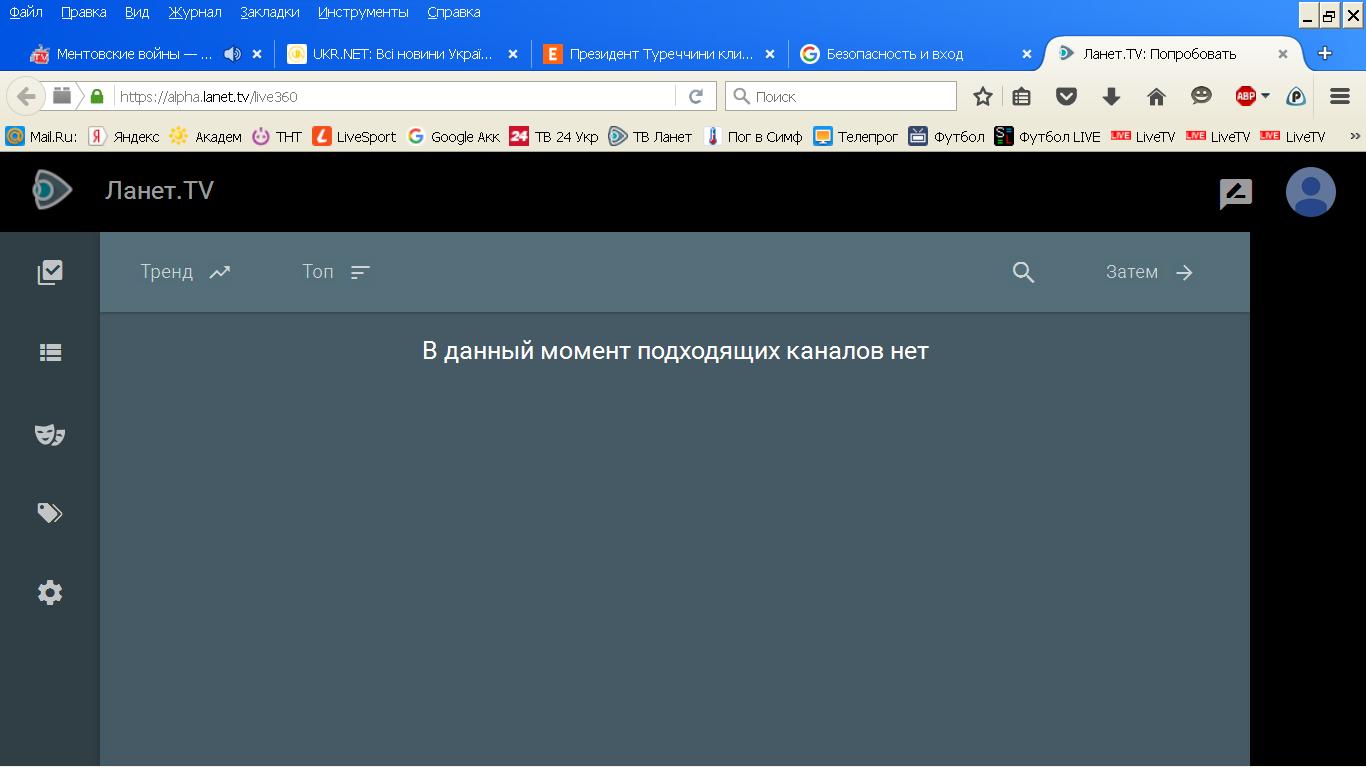The image size is (1366, 768).
Task: Open the Закладки menu
Action: 269,12
